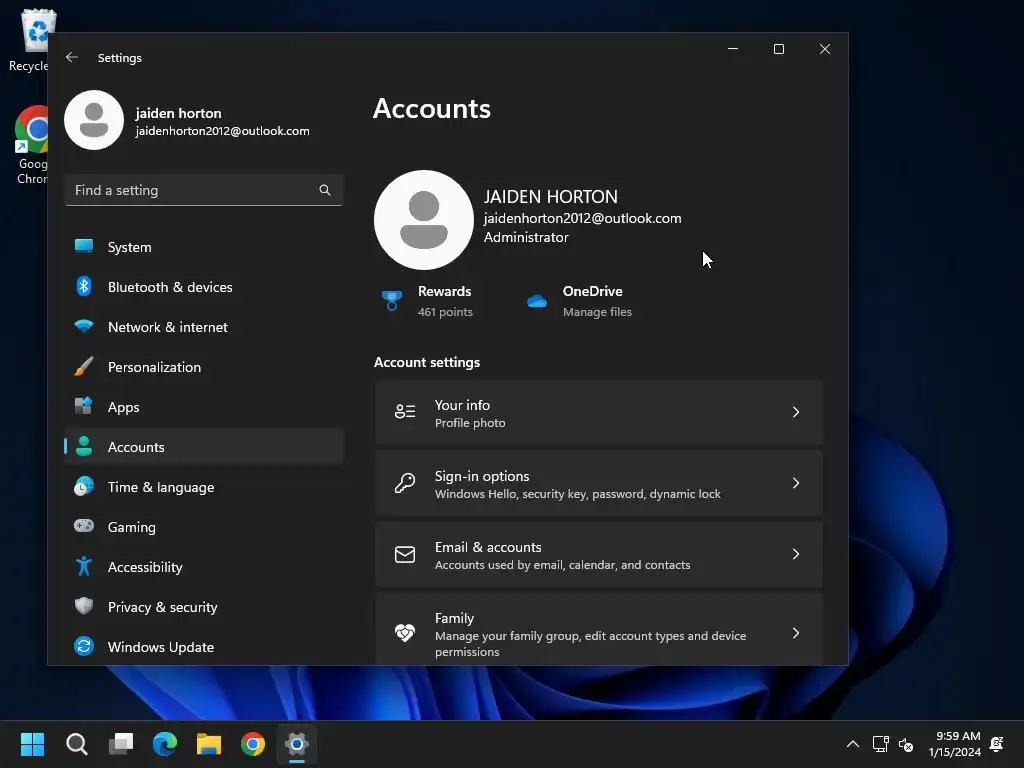1024x768 pixels.
Task: Expand Email & accounts chevron
Action: point(795,554)
